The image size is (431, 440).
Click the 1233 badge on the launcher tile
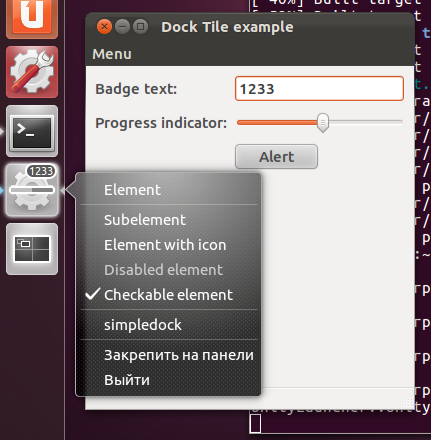(x=41, y=171)
